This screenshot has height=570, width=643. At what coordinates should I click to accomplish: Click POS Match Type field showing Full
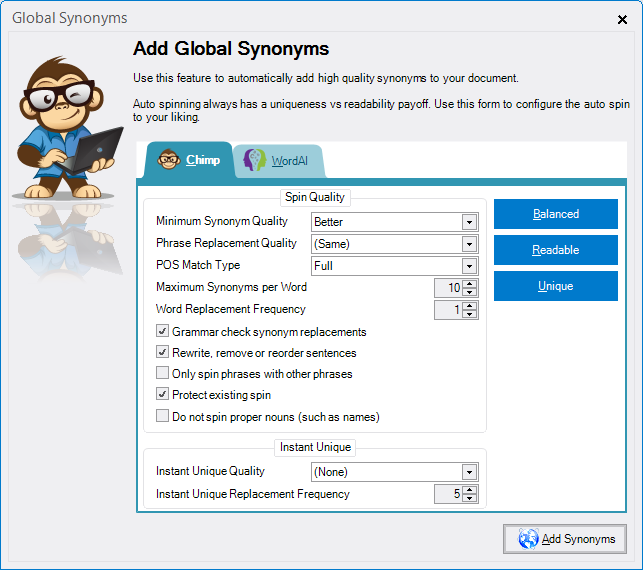click(394, 266)
